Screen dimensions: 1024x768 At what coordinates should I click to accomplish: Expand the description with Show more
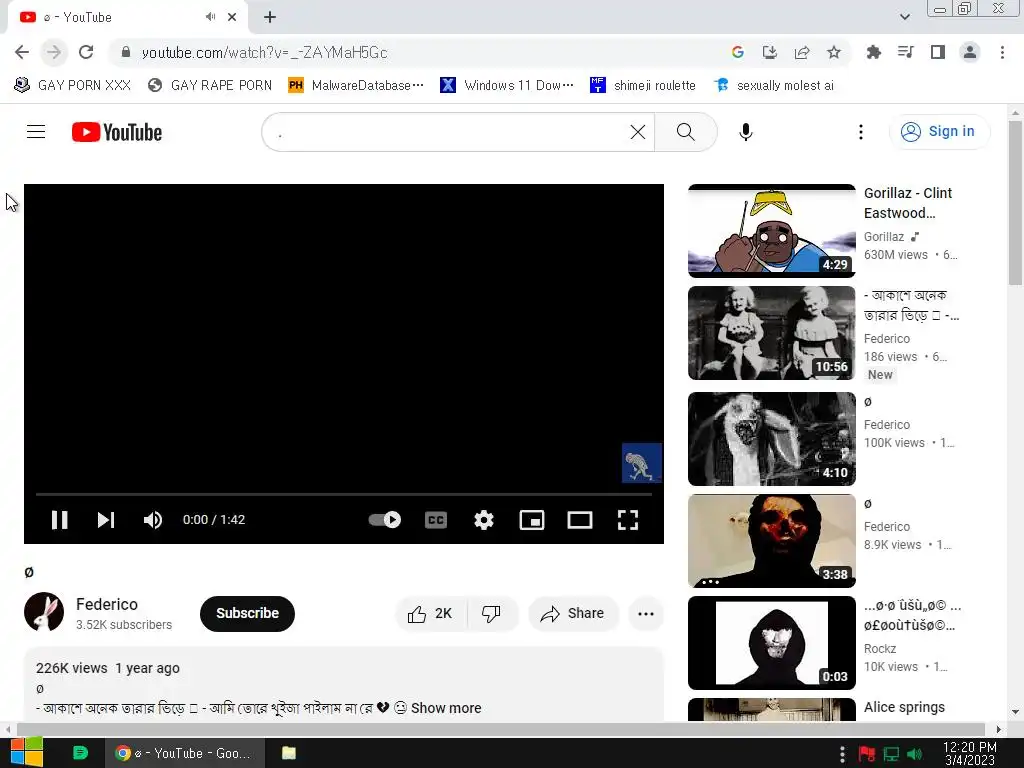[446, 708]
